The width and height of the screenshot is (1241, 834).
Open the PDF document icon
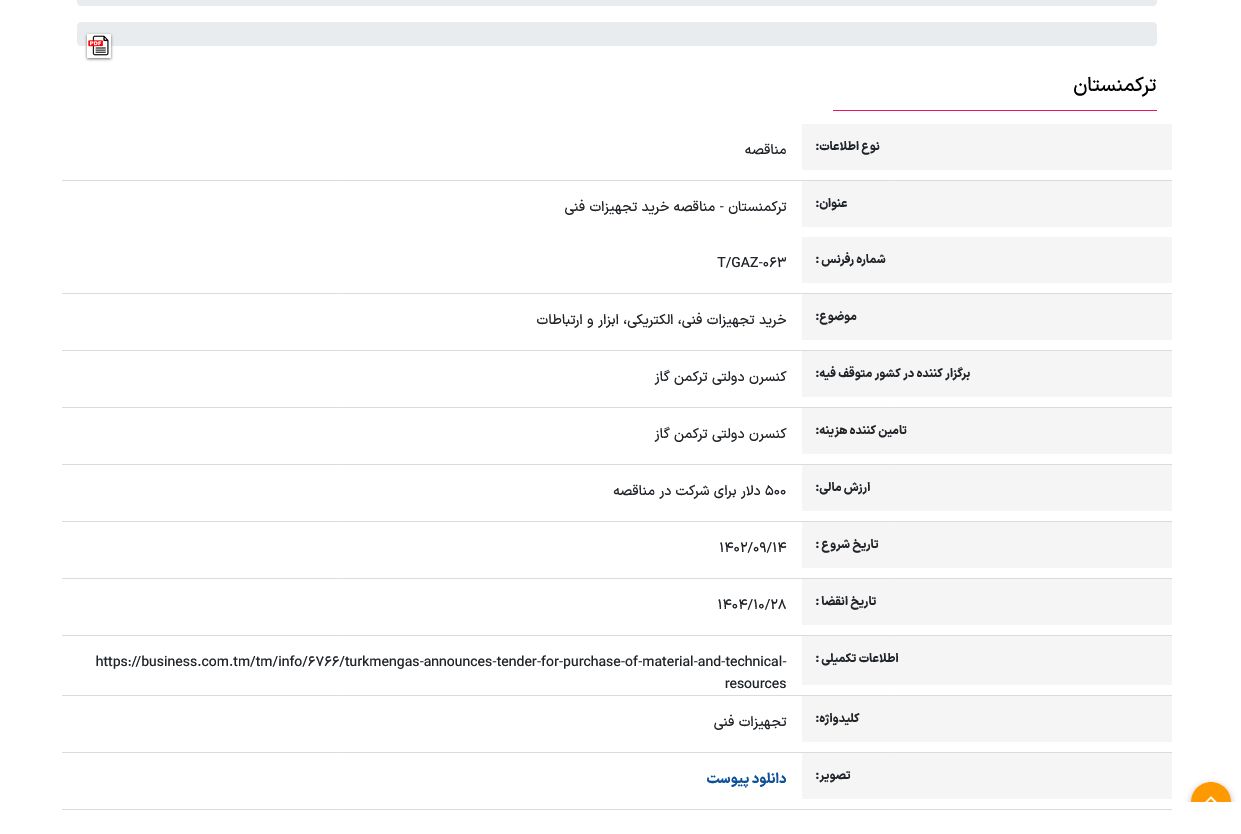point(98,46)
